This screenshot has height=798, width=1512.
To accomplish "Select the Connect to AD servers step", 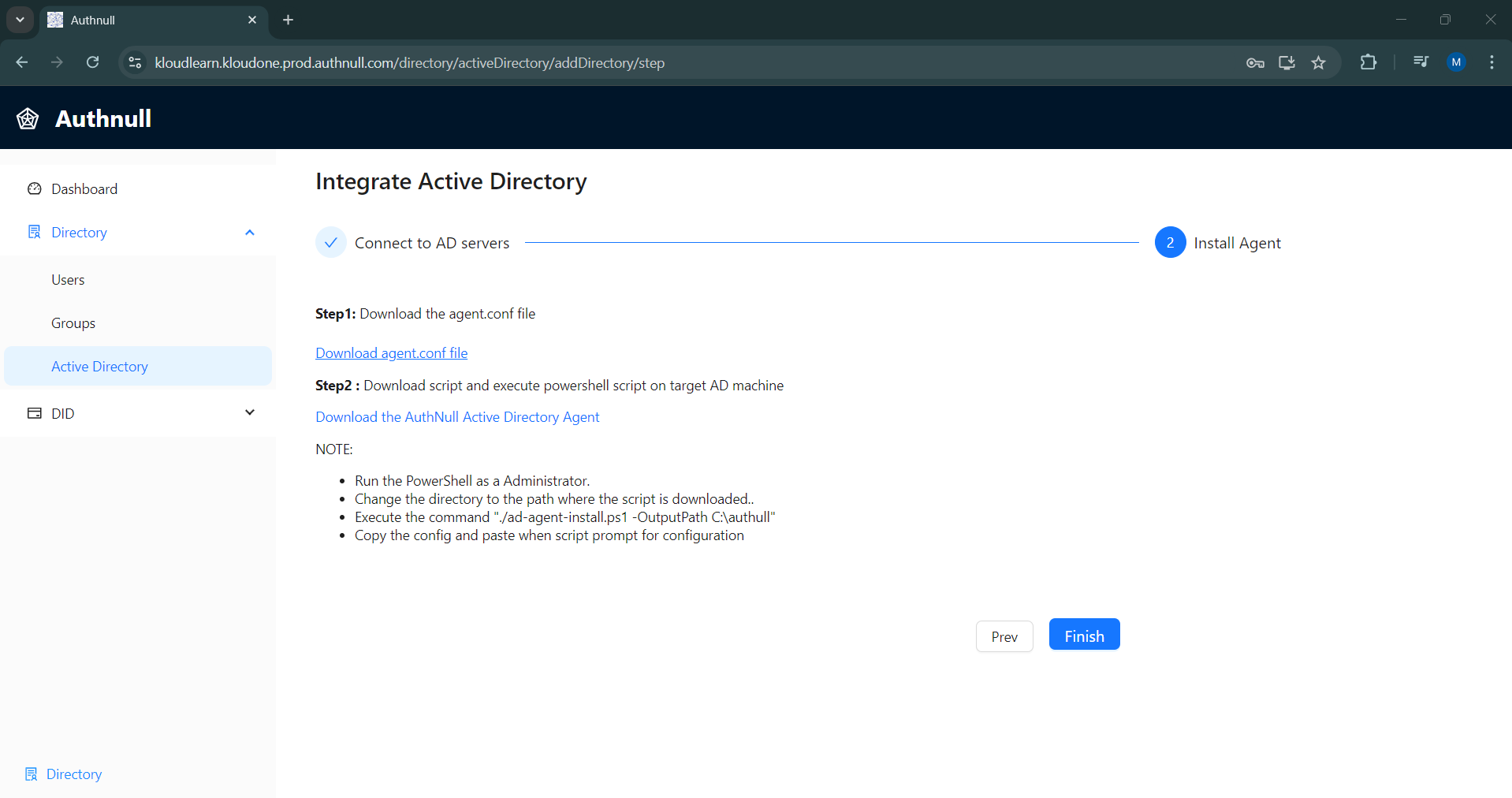I will pyautogui.click(x=432, y=243).
